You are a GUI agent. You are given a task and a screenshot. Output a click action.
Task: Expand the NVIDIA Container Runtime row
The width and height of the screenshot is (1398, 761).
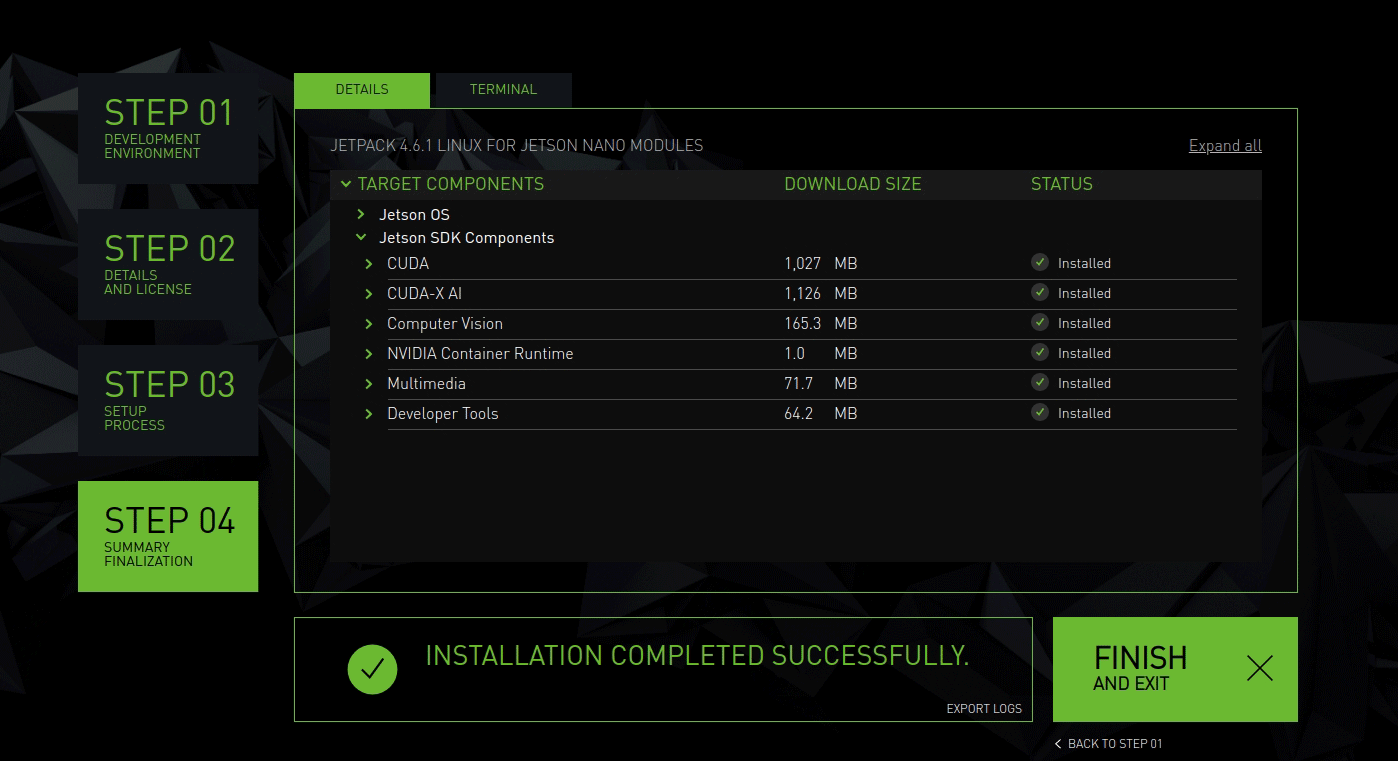369,354
